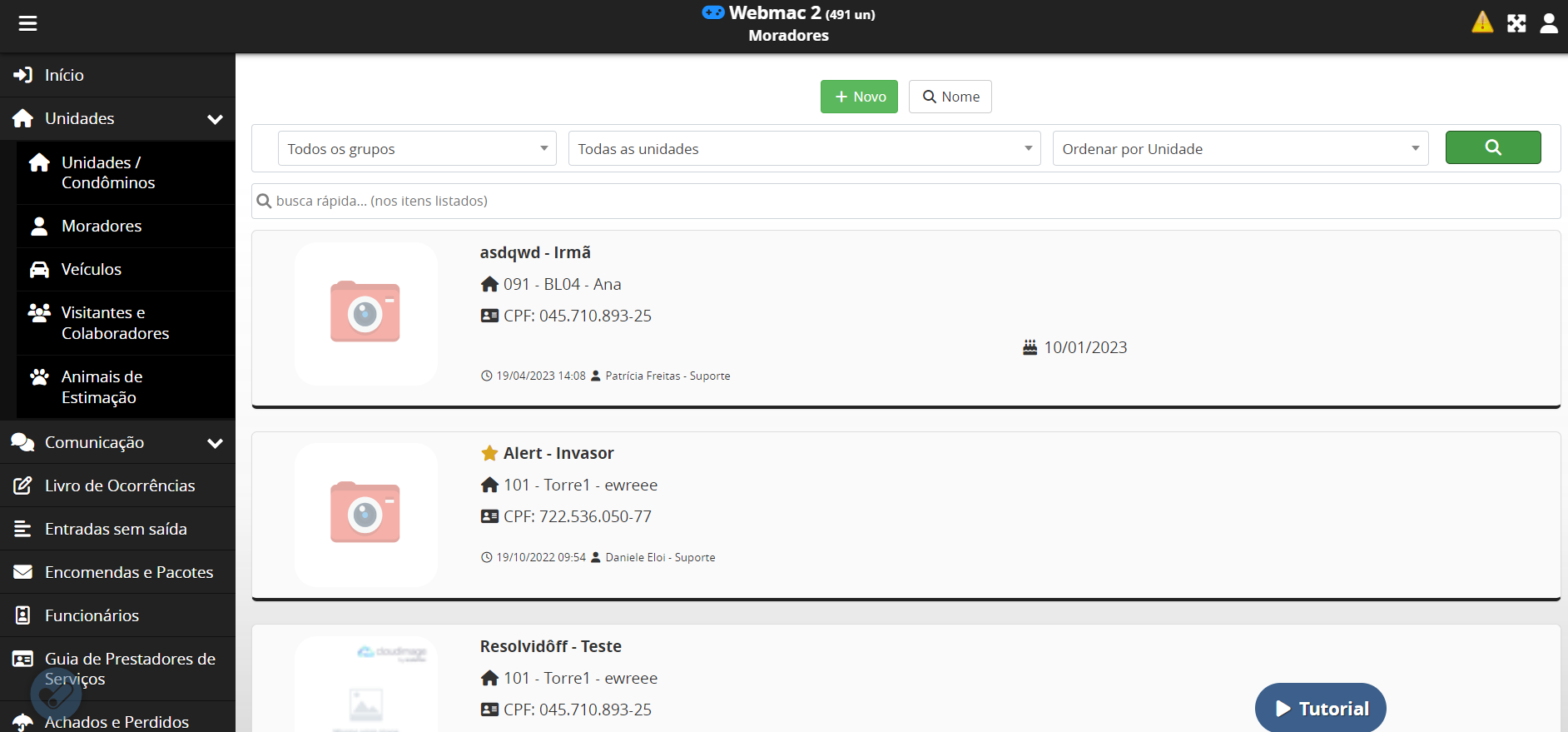
Task: Toggle fullscreen with the expand icon
Action: coord(1516,23)
